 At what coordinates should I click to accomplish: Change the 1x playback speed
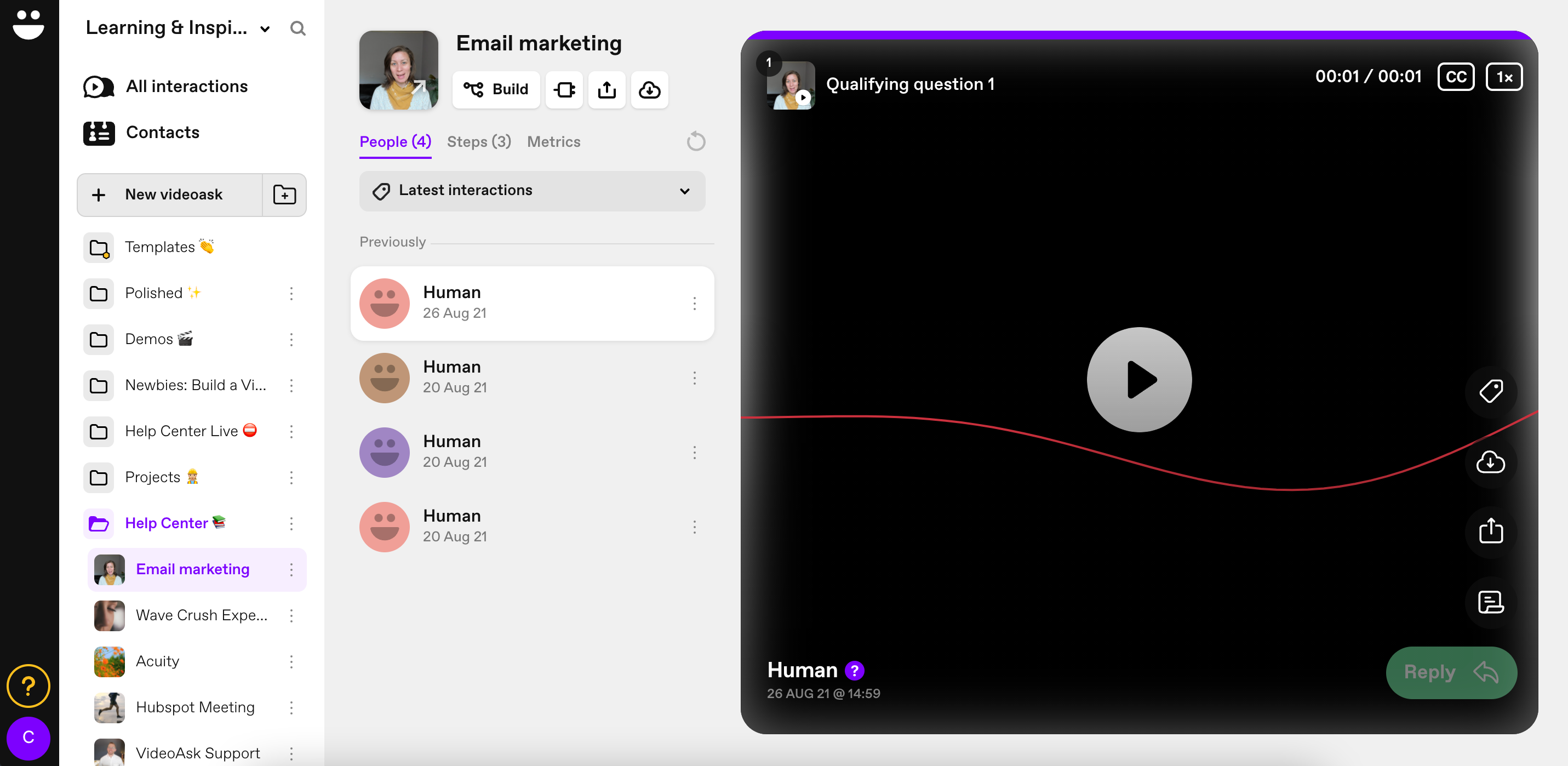point(1503,77)
